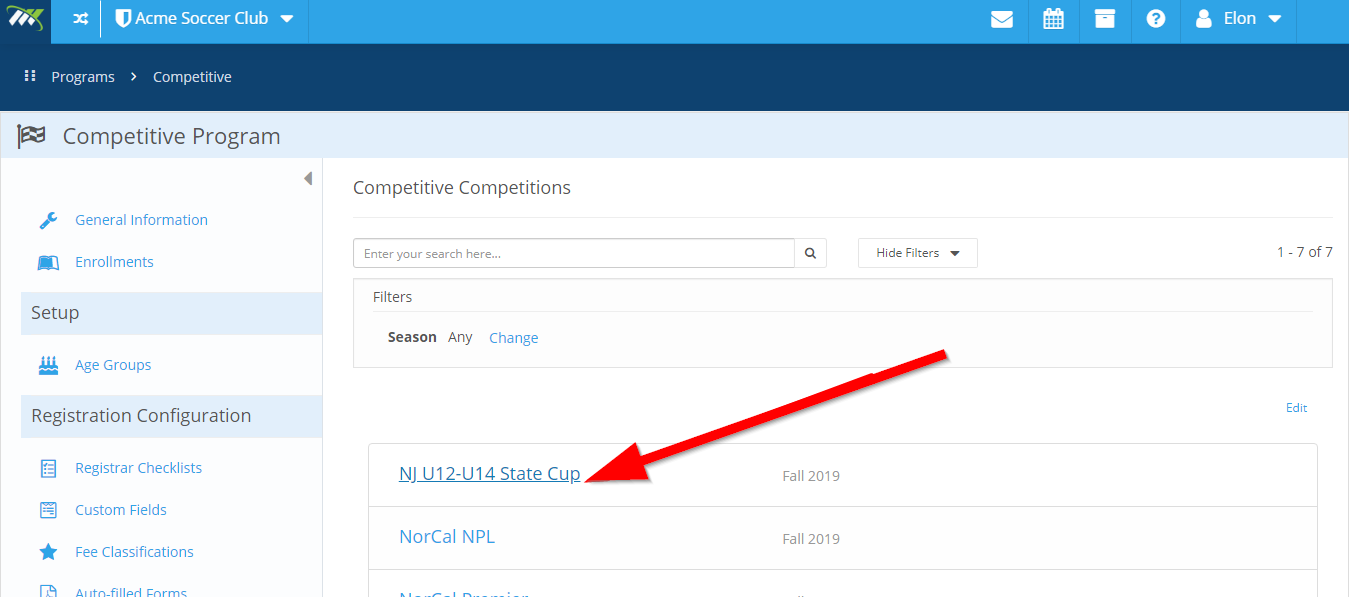Click the Competitive Program page title

pos(171,136)
